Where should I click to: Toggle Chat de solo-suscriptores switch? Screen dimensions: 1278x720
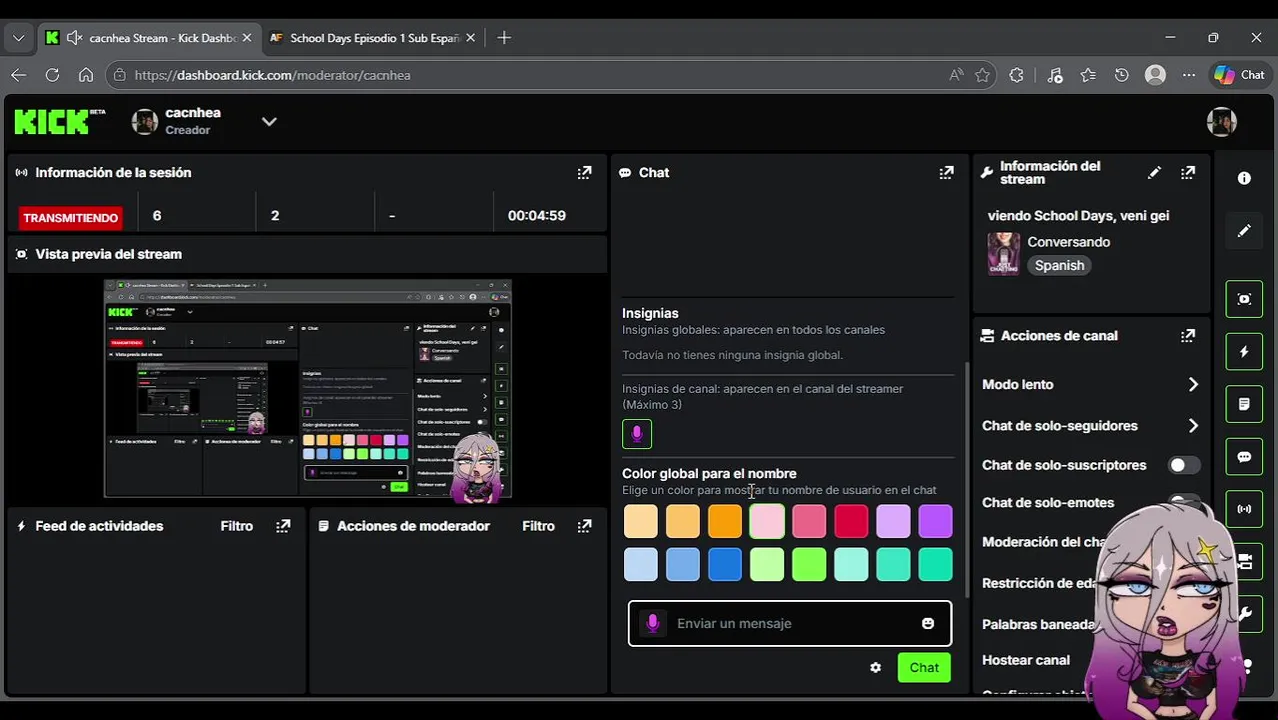point(1184,465)
